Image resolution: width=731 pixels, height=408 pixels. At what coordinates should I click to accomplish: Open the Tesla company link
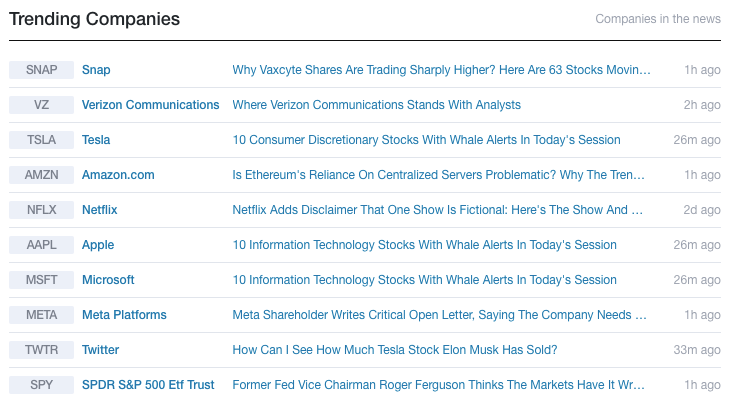96,140
